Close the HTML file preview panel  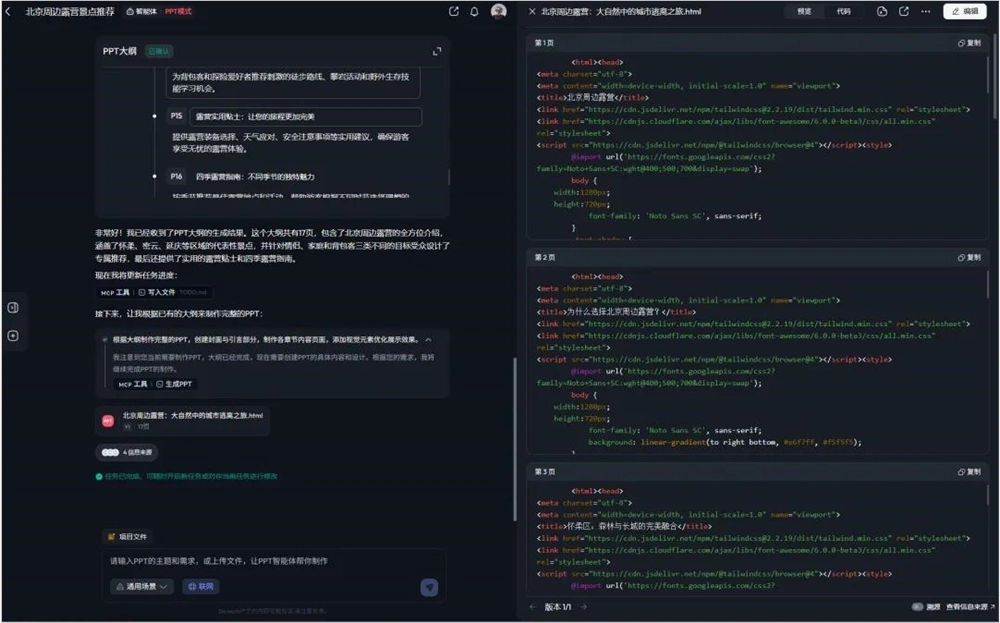(x=532, y=11)
